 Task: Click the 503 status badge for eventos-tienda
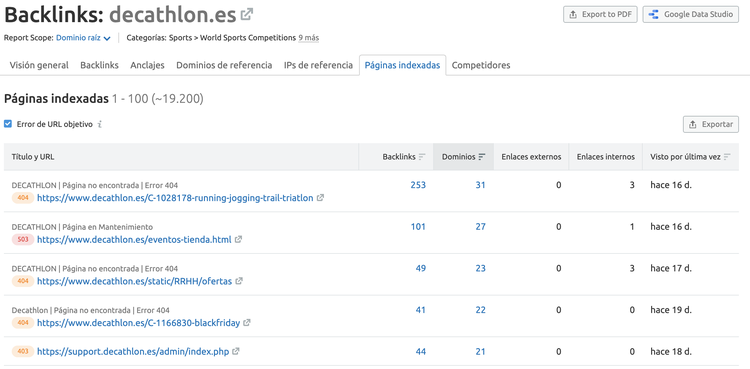click(x=23, y=239)
